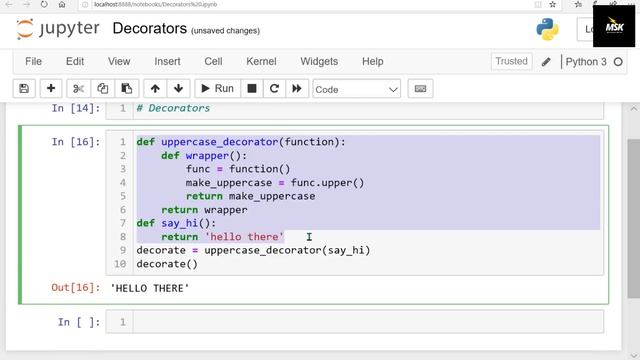Open the cell type Code dropdown
The image size is (640, 360).
coord(356,89)
